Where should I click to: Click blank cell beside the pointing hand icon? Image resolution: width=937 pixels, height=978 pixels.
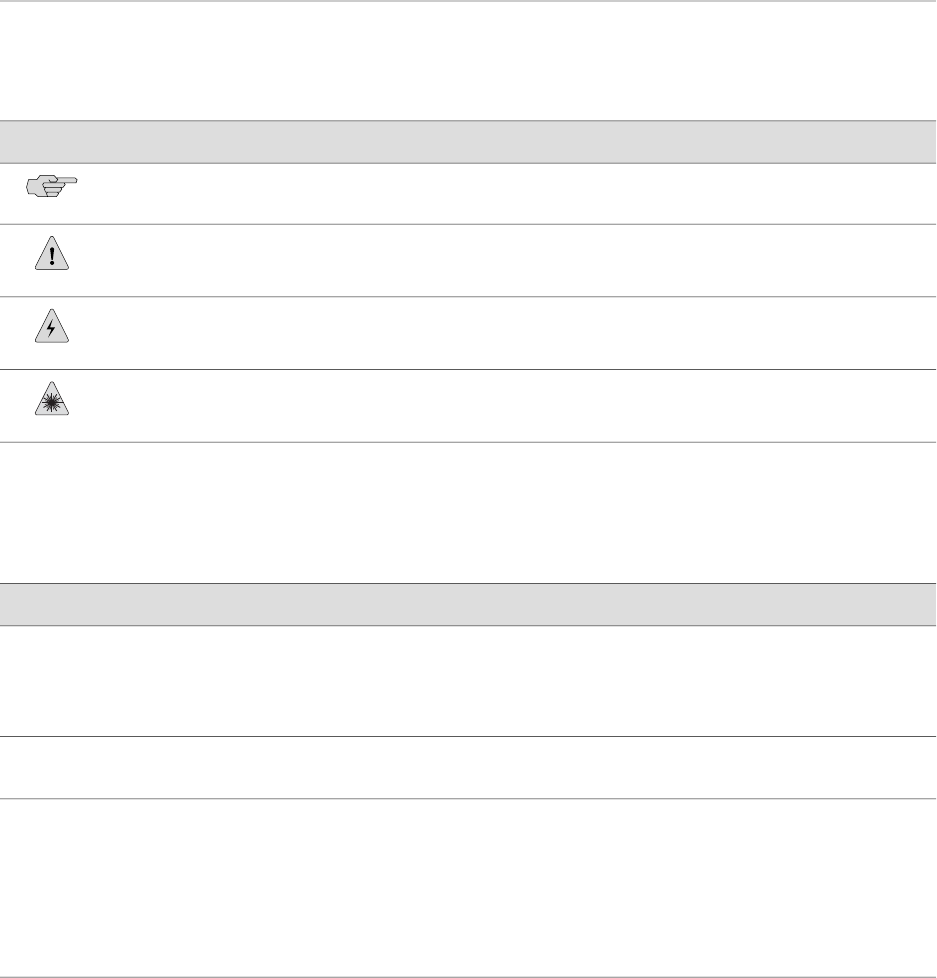click(500, 194)
